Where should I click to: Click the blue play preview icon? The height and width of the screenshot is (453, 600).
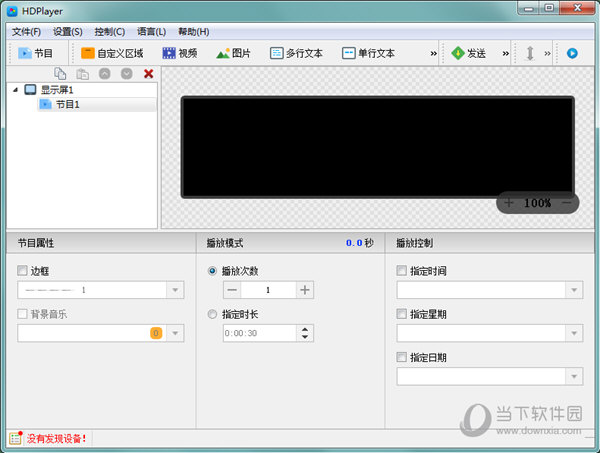pyautogui.click(x=572, y=53)
